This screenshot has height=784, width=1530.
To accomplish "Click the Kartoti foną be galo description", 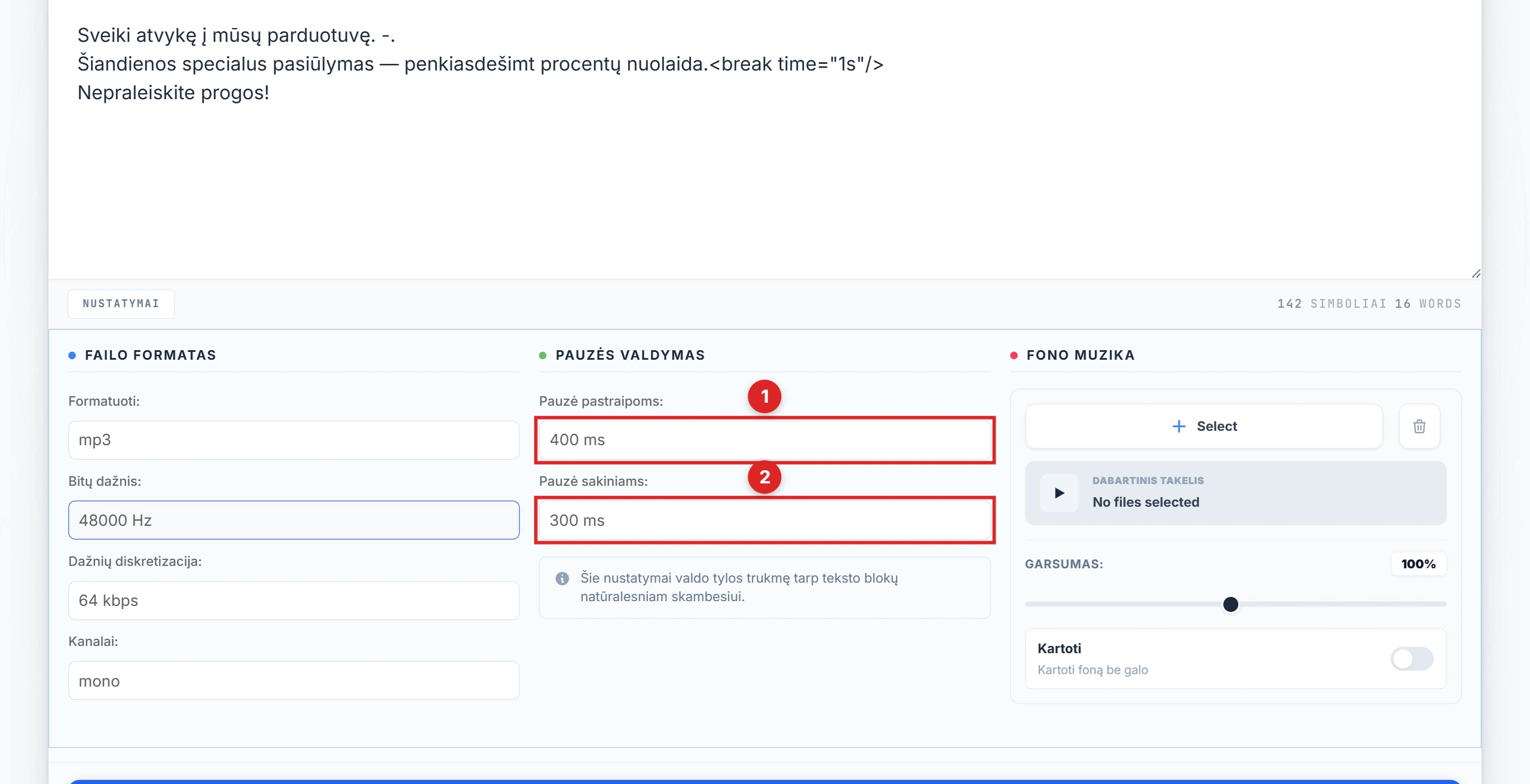I will pyautogui.click(x=1093, y=670).
